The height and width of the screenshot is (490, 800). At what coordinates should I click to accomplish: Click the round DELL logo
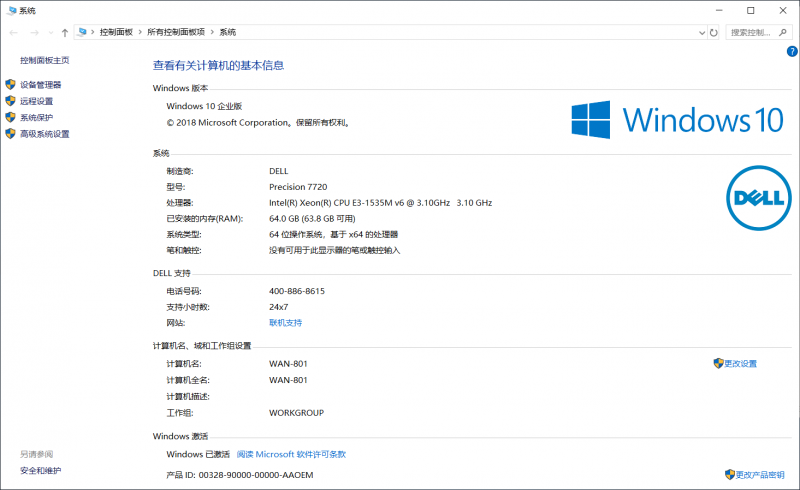coord(759,198)
